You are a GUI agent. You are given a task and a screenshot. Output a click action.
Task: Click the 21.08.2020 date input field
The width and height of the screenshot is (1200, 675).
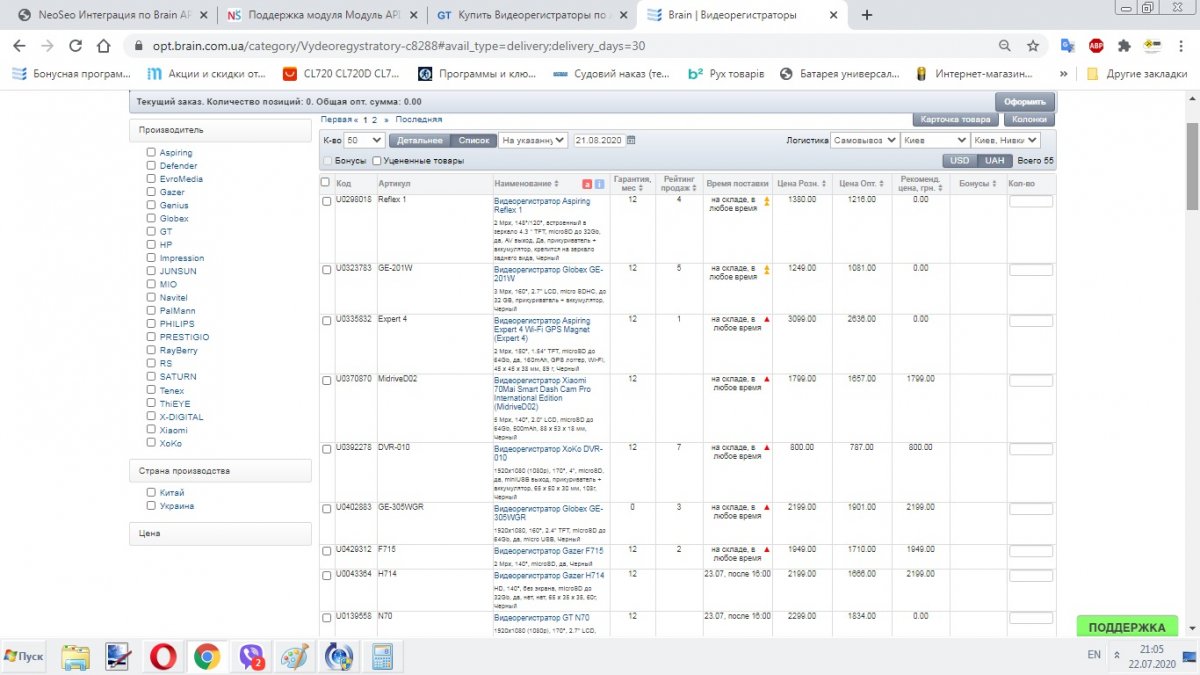(599, 140)
